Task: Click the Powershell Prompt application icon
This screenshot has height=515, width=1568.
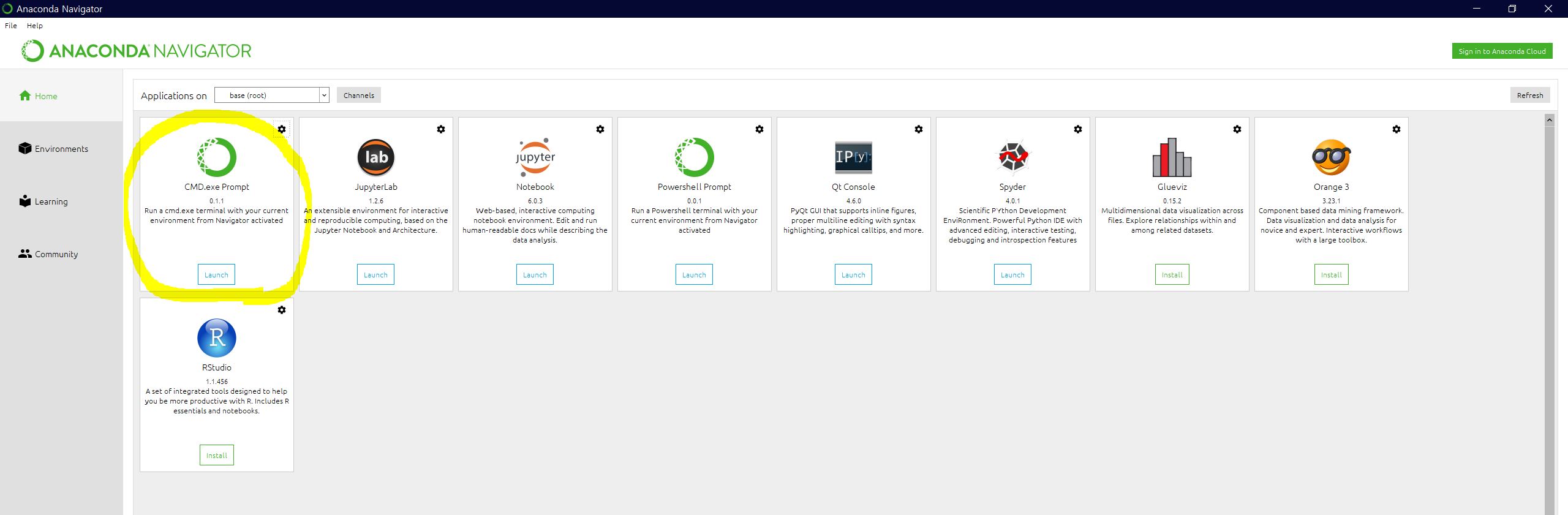Action: click(694, 157)
